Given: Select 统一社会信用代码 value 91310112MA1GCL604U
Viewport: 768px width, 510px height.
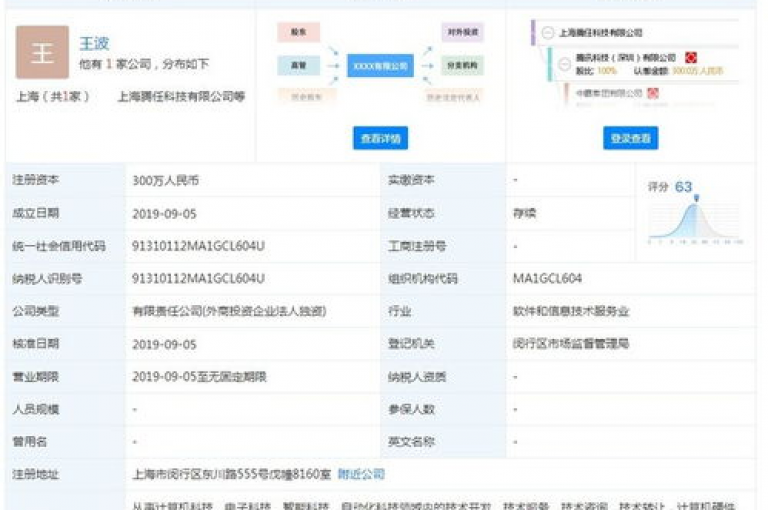Looking at the screenshot, I should tap(198, 246).
